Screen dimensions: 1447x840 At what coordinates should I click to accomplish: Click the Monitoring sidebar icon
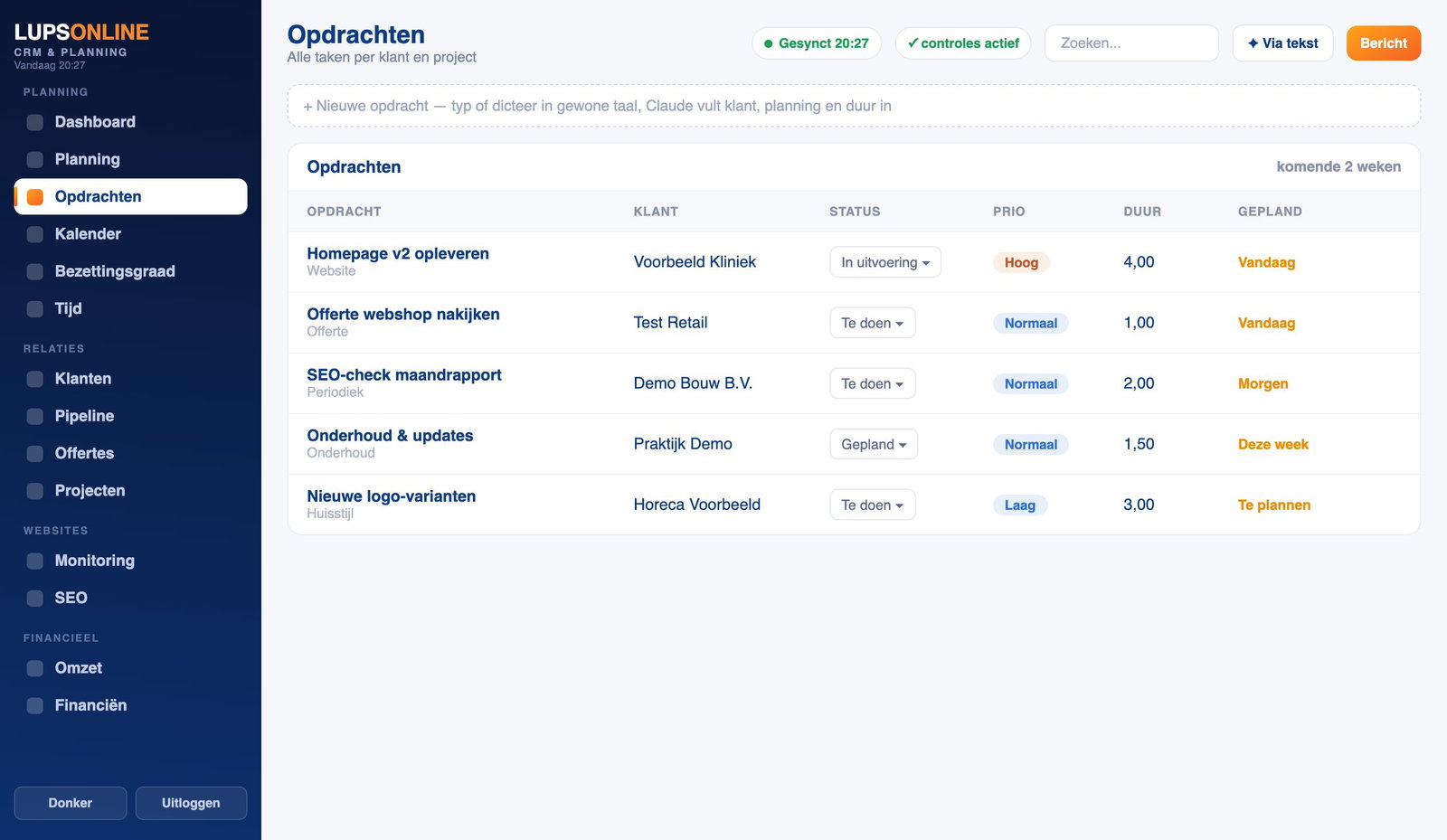pos(35,562)
